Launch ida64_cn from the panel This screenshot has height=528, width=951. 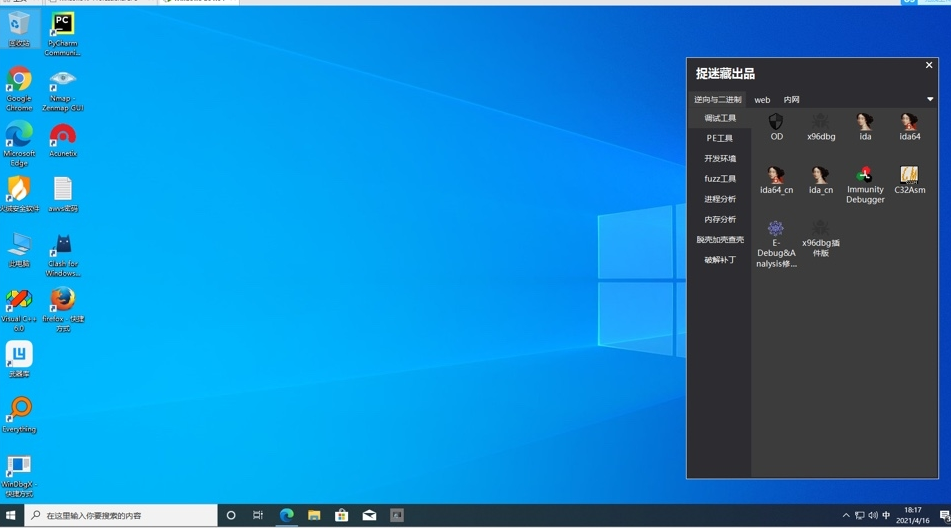[x=776, y=180]
